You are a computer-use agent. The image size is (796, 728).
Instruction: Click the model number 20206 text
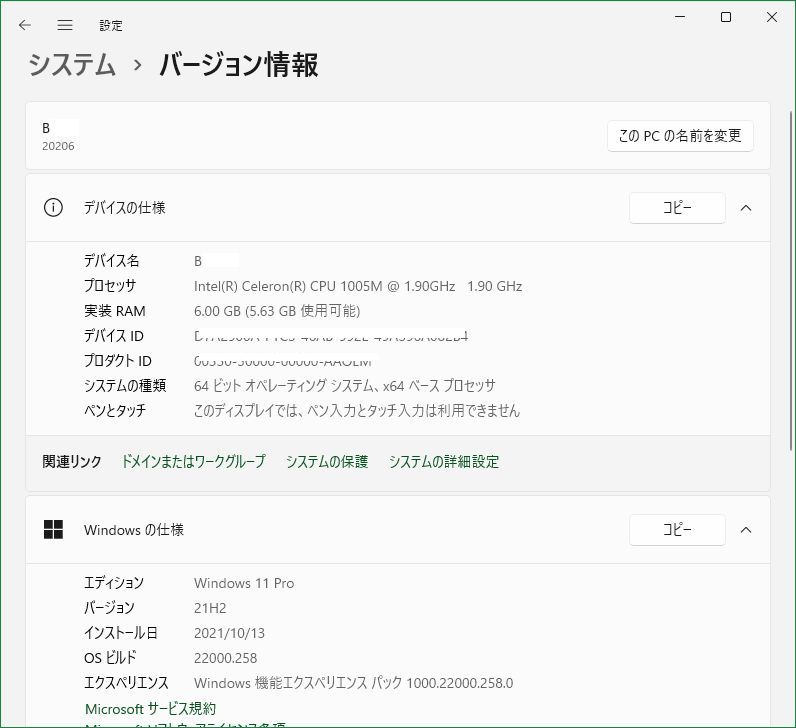coord(58,146)
